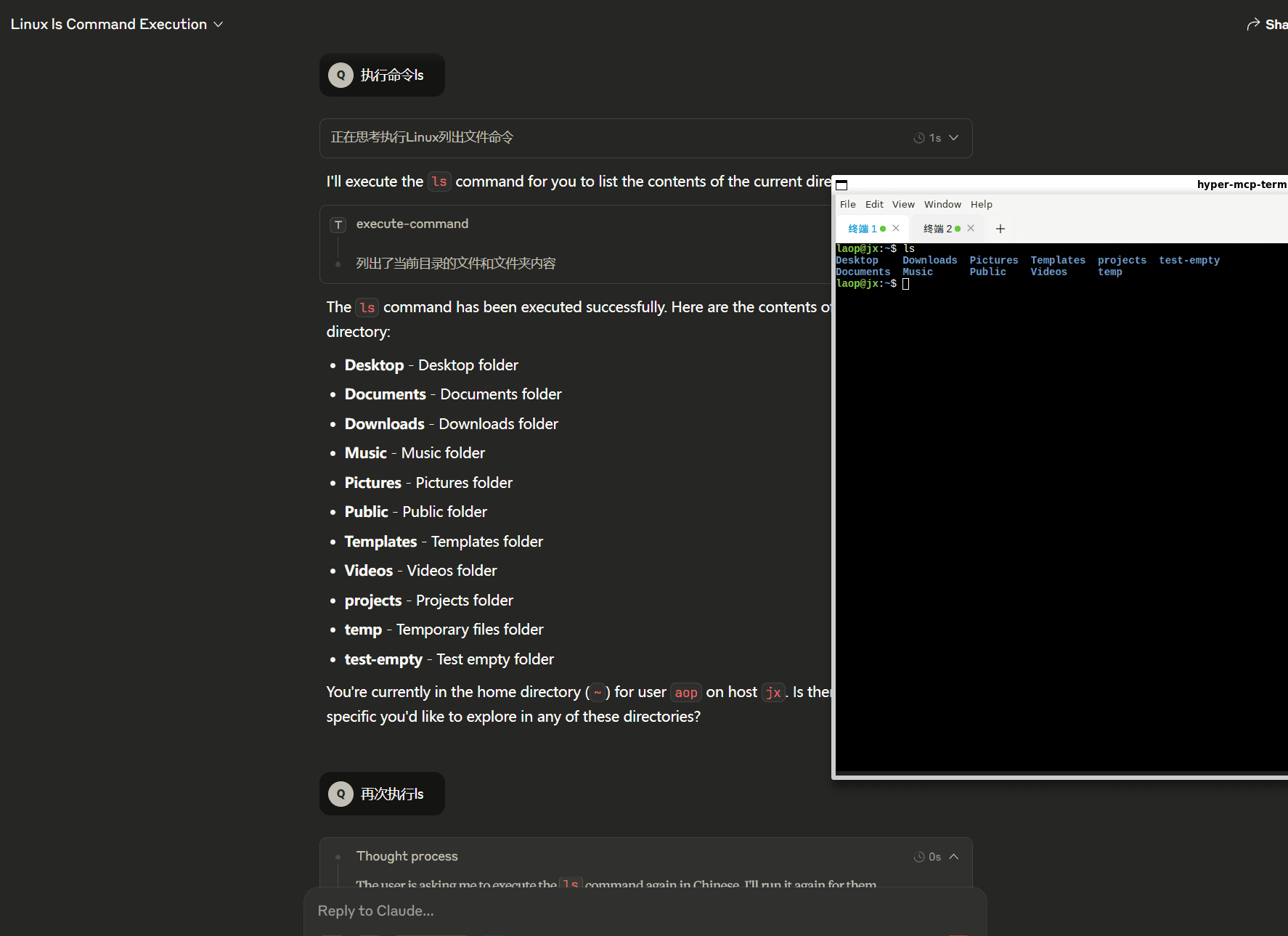This screenshot has width=1288, height=936.
Task: Click the Q avatar on the 执行命令ls message
Action: click(341, 74)
